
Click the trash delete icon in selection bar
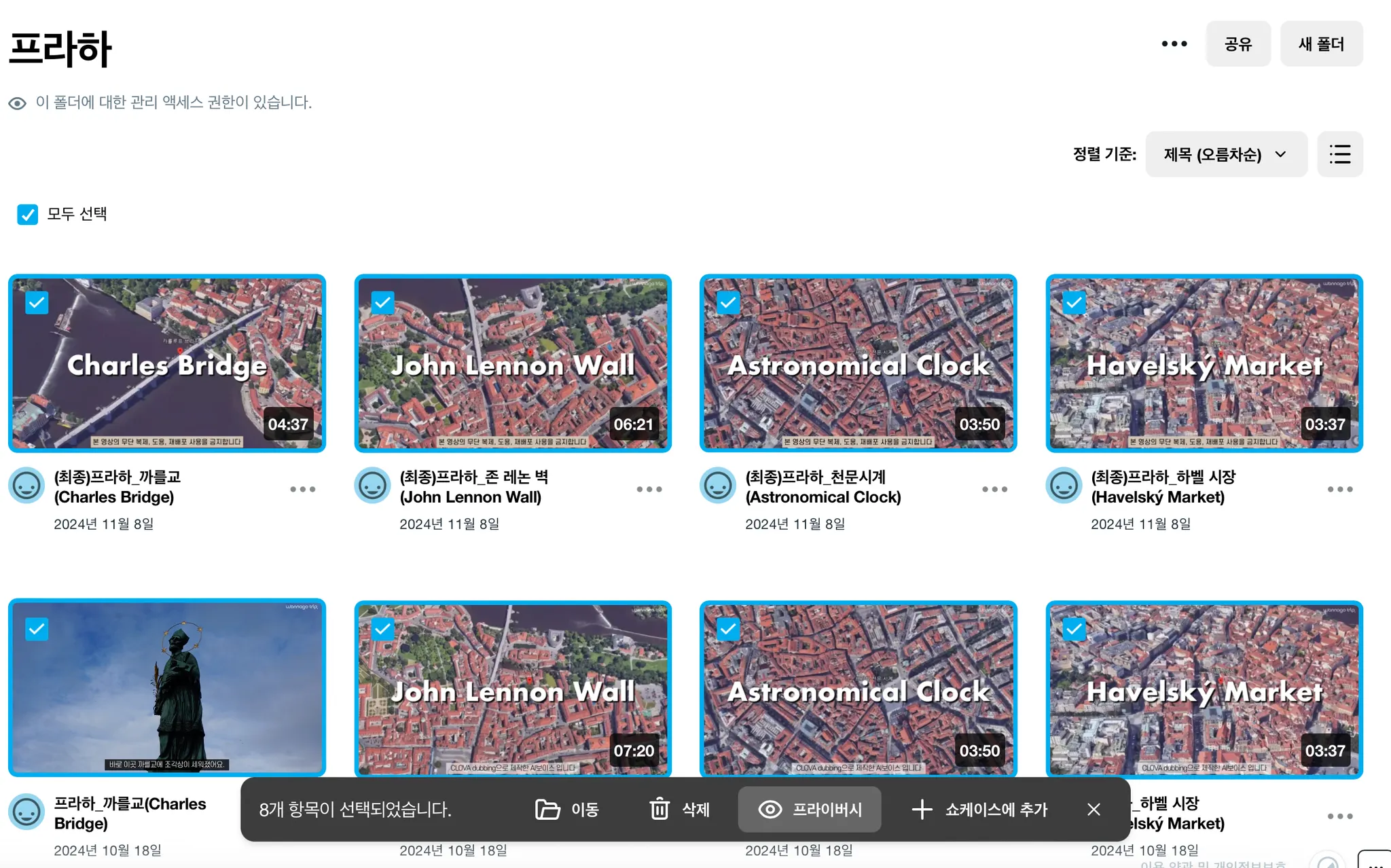tap(660, 809)
